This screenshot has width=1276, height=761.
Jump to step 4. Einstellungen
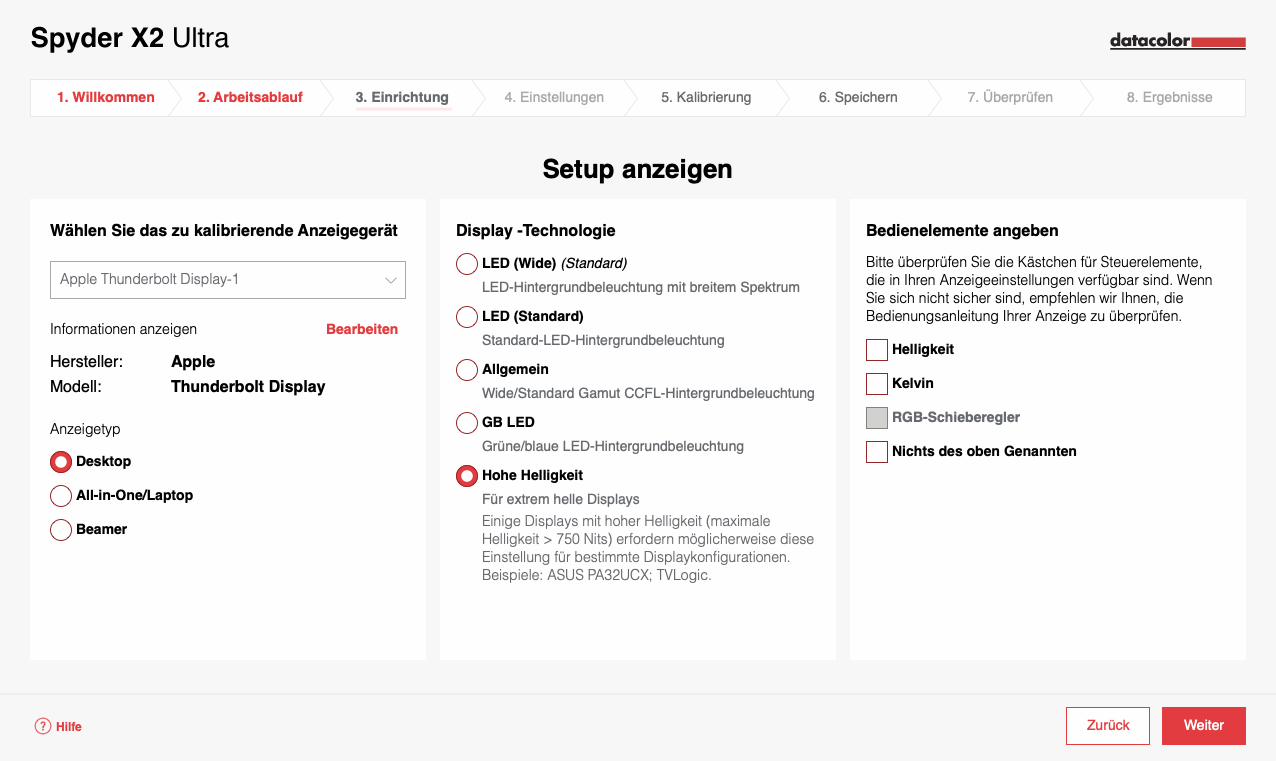click(x=554, y=98)
